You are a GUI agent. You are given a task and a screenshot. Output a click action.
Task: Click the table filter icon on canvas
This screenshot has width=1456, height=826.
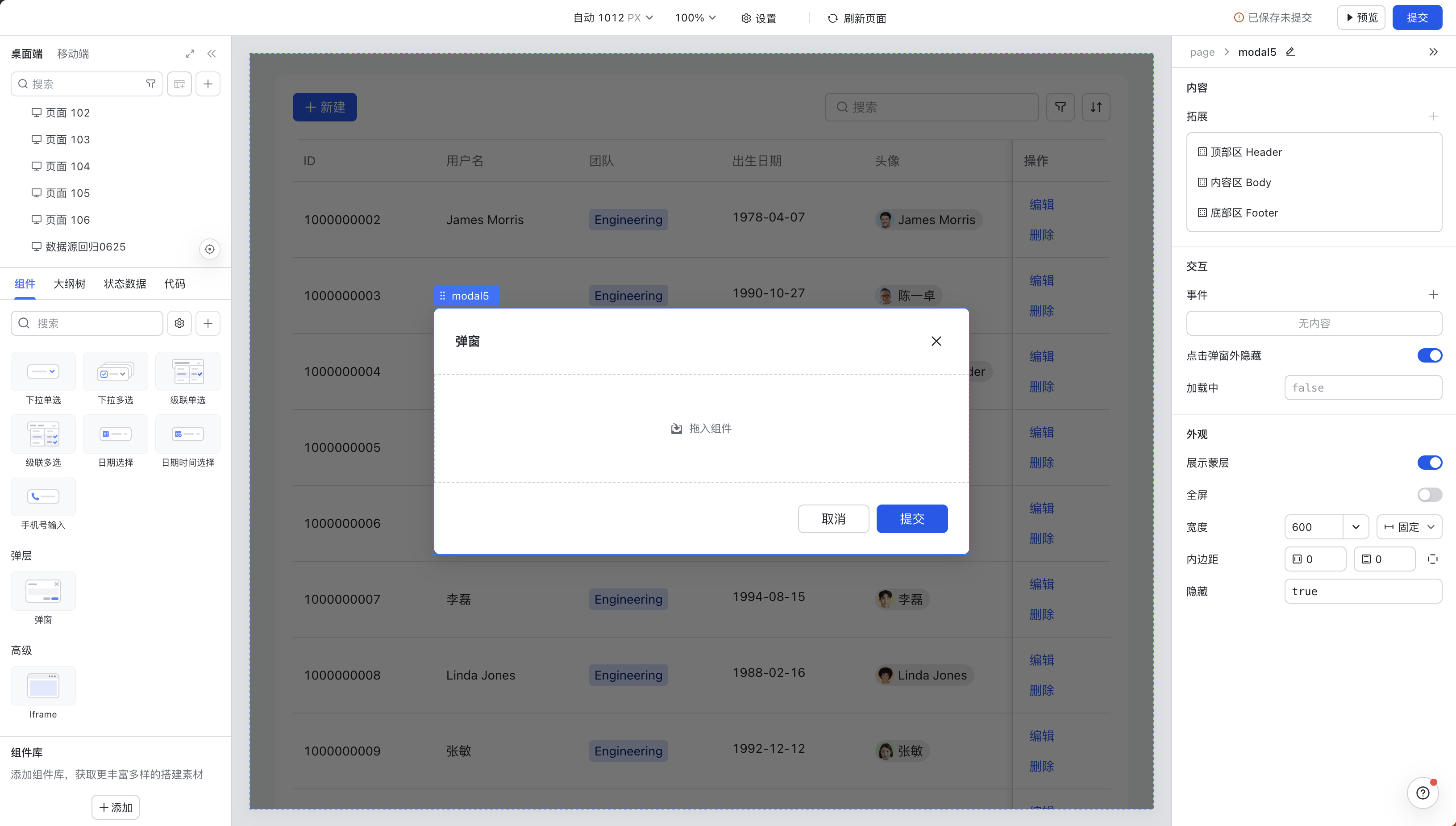(x=1060, y=107)
